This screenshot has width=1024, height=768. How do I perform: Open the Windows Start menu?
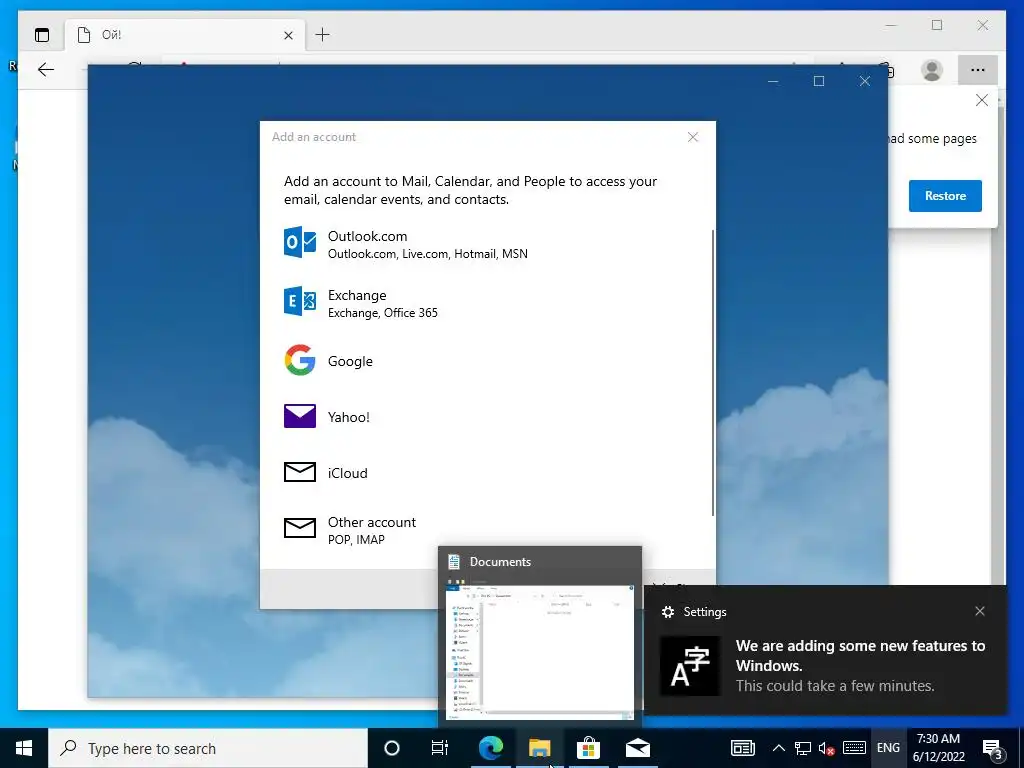24,748
